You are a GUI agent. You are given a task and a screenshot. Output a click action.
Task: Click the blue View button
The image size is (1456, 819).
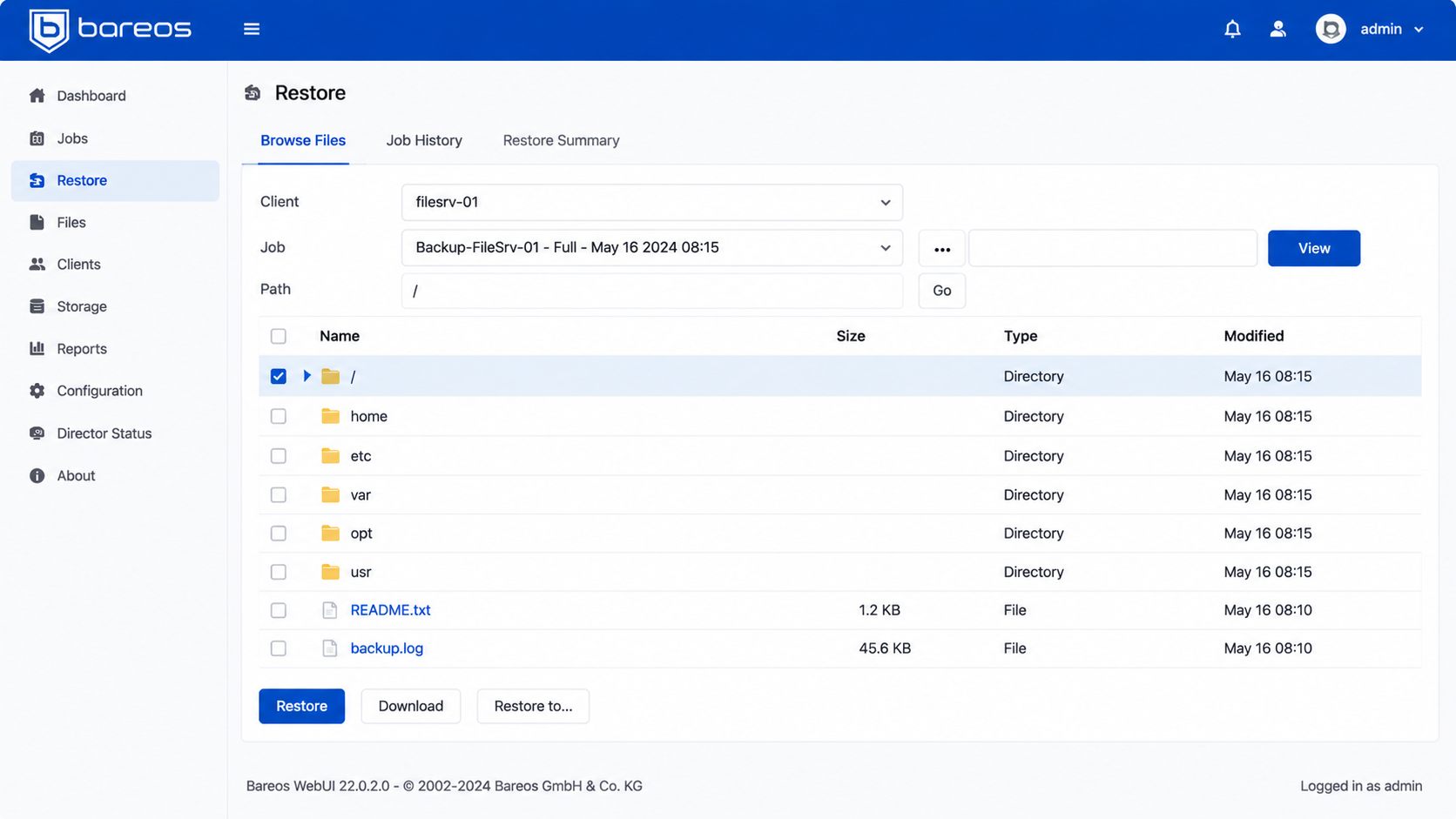point(1313,248)
